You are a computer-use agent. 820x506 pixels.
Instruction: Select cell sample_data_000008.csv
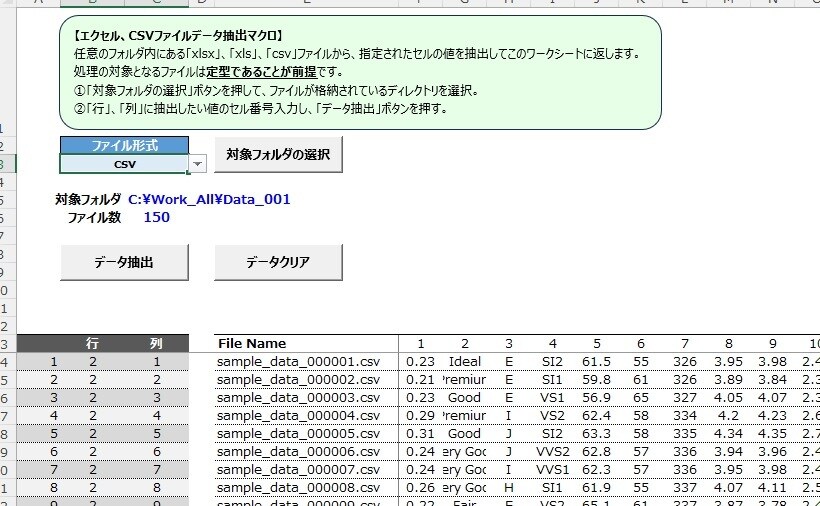(306, 488)
